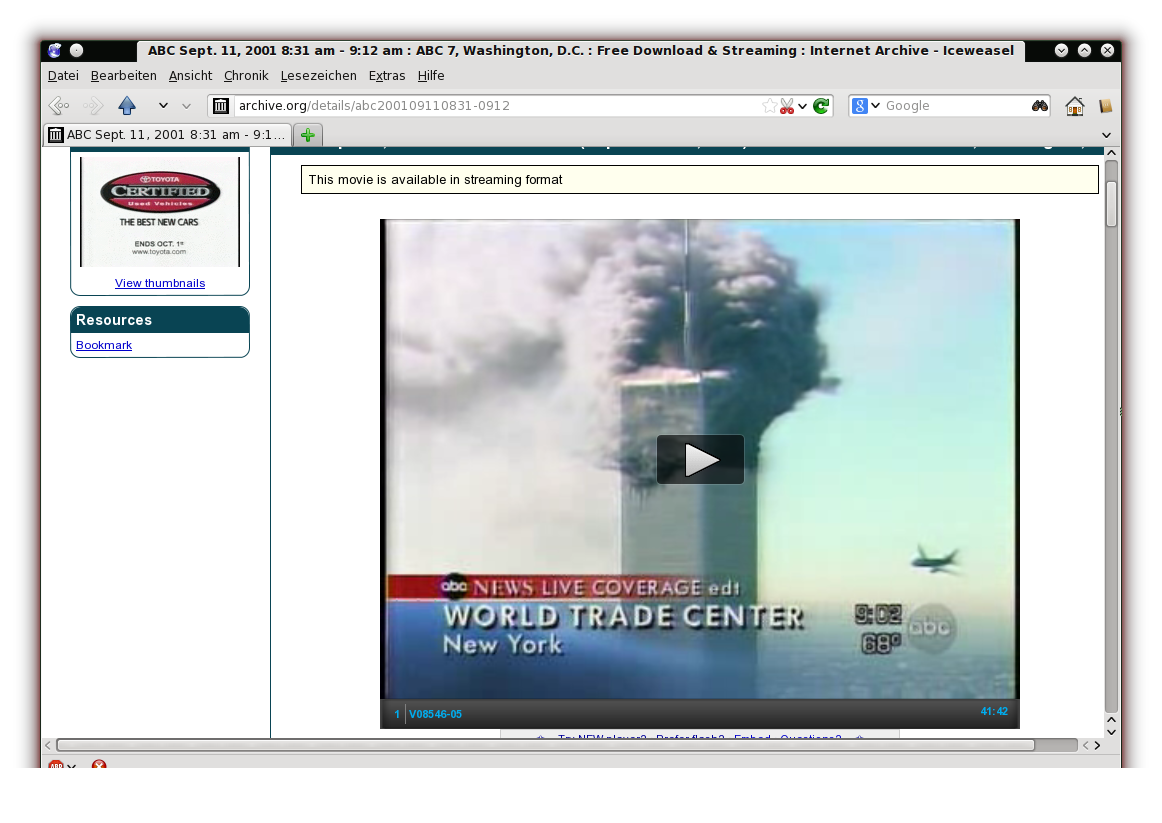1162x823 pixels.
Task: Open the search engine selector dropdown
Action: [865, 106]
